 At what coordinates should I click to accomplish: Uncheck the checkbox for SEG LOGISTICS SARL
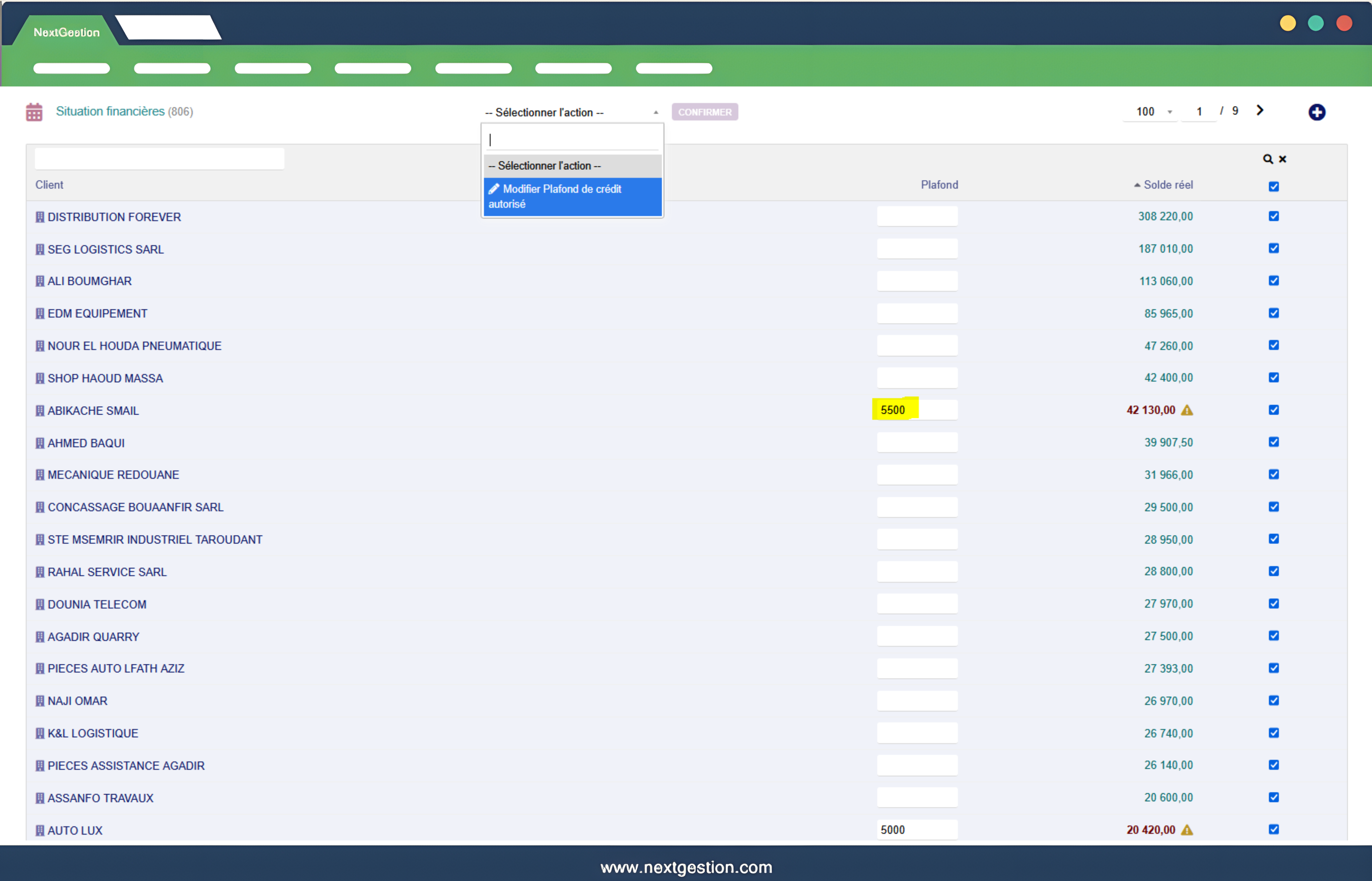(x=1274, y=248)
